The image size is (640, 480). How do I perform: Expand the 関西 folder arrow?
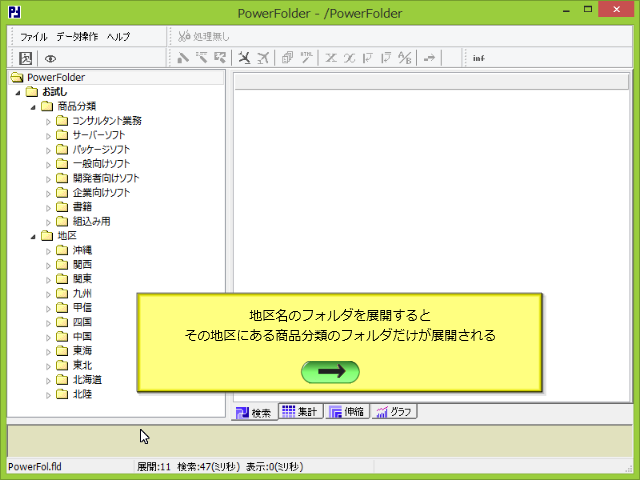48,265
